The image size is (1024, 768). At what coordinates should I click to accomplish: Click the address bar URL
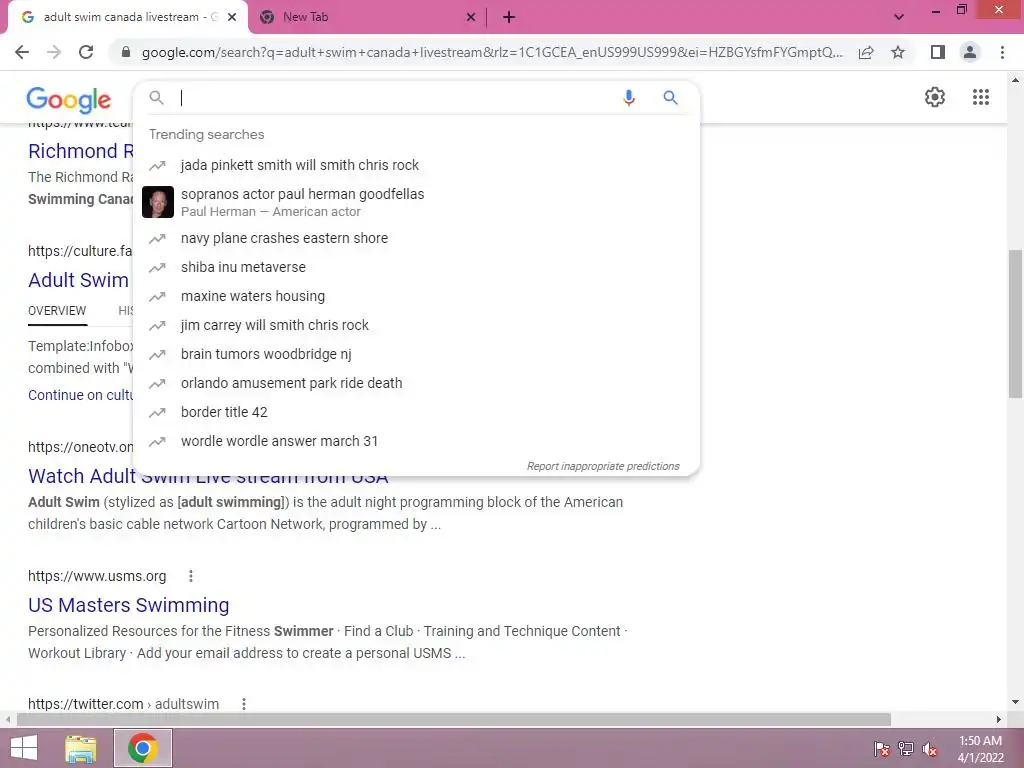point(492,52)
